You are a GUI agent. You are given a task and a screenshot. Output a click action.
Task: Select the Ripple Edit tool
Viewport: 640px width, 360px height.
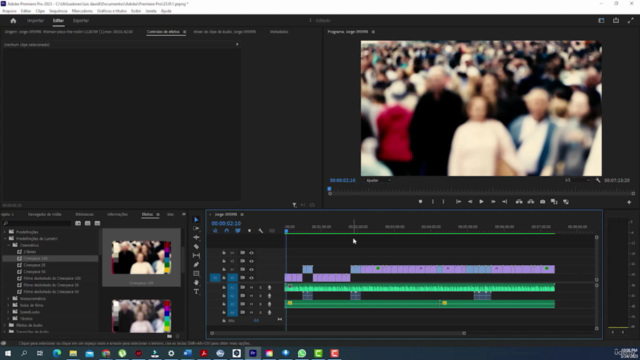196,238
